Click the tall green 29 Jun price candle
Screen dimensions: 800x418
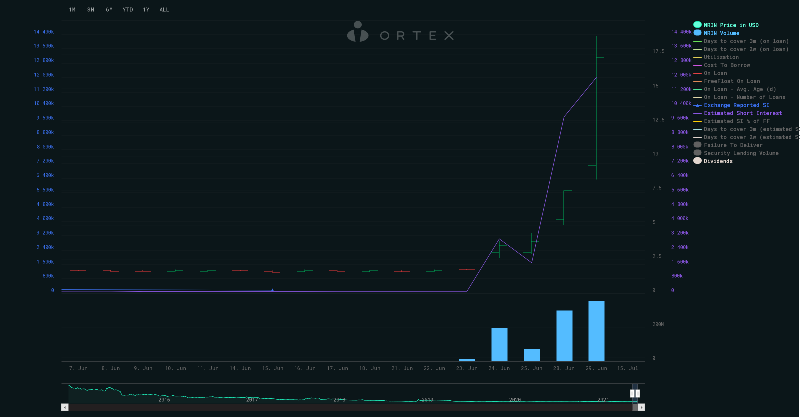click(x=596, y=107)
